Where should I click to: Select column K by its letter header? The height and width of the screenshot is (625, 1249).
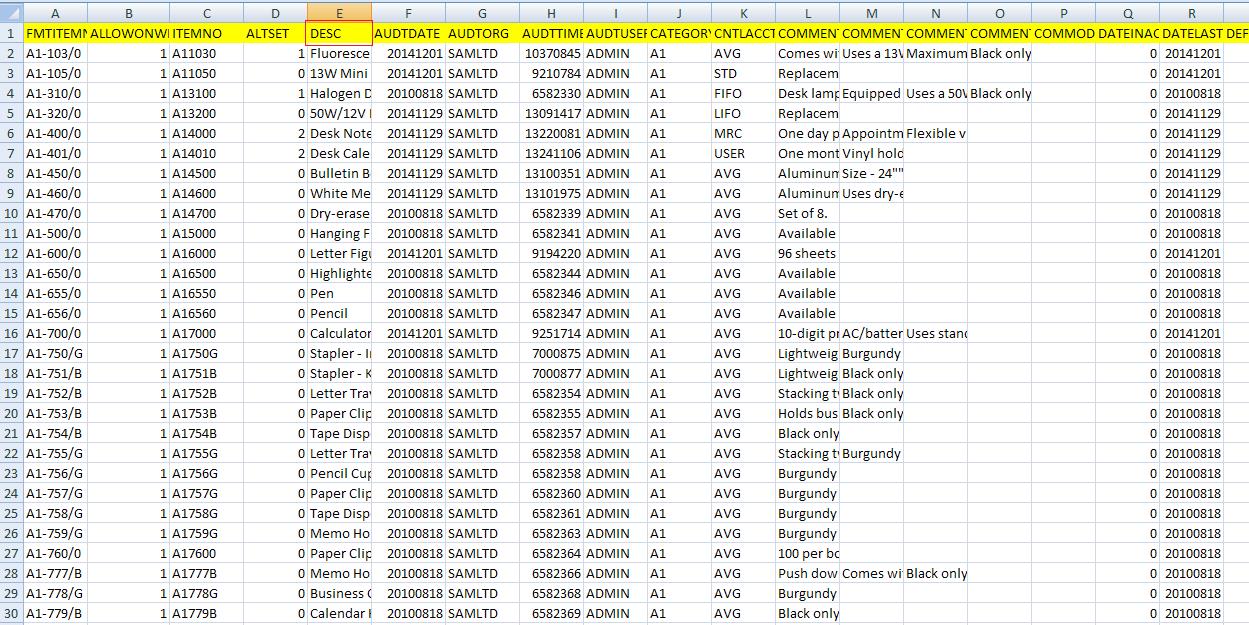pos(743,13)
